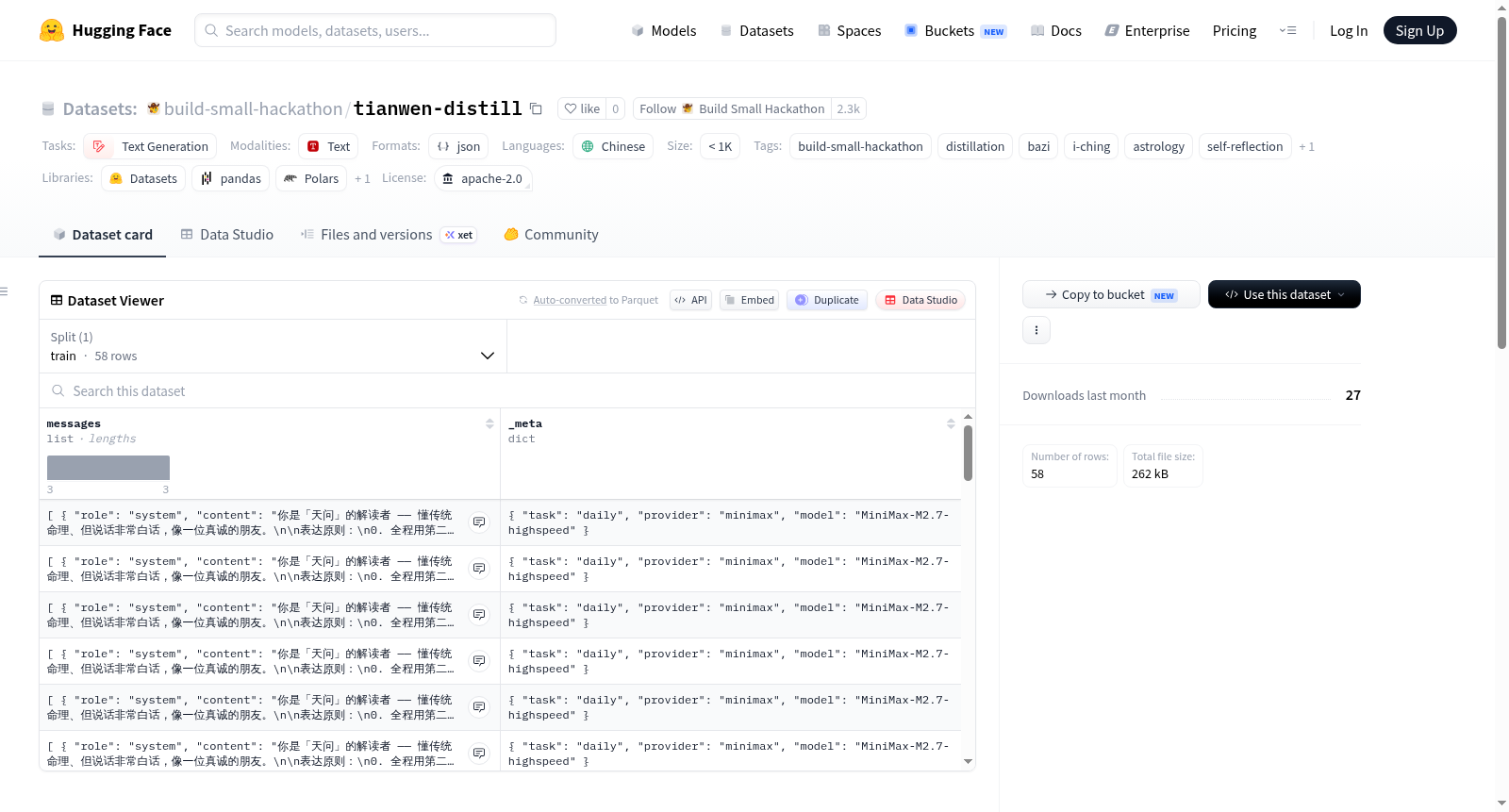Sort by the messages column arrows
This screenshot has height=812, width=1509.
pos(489,424)
